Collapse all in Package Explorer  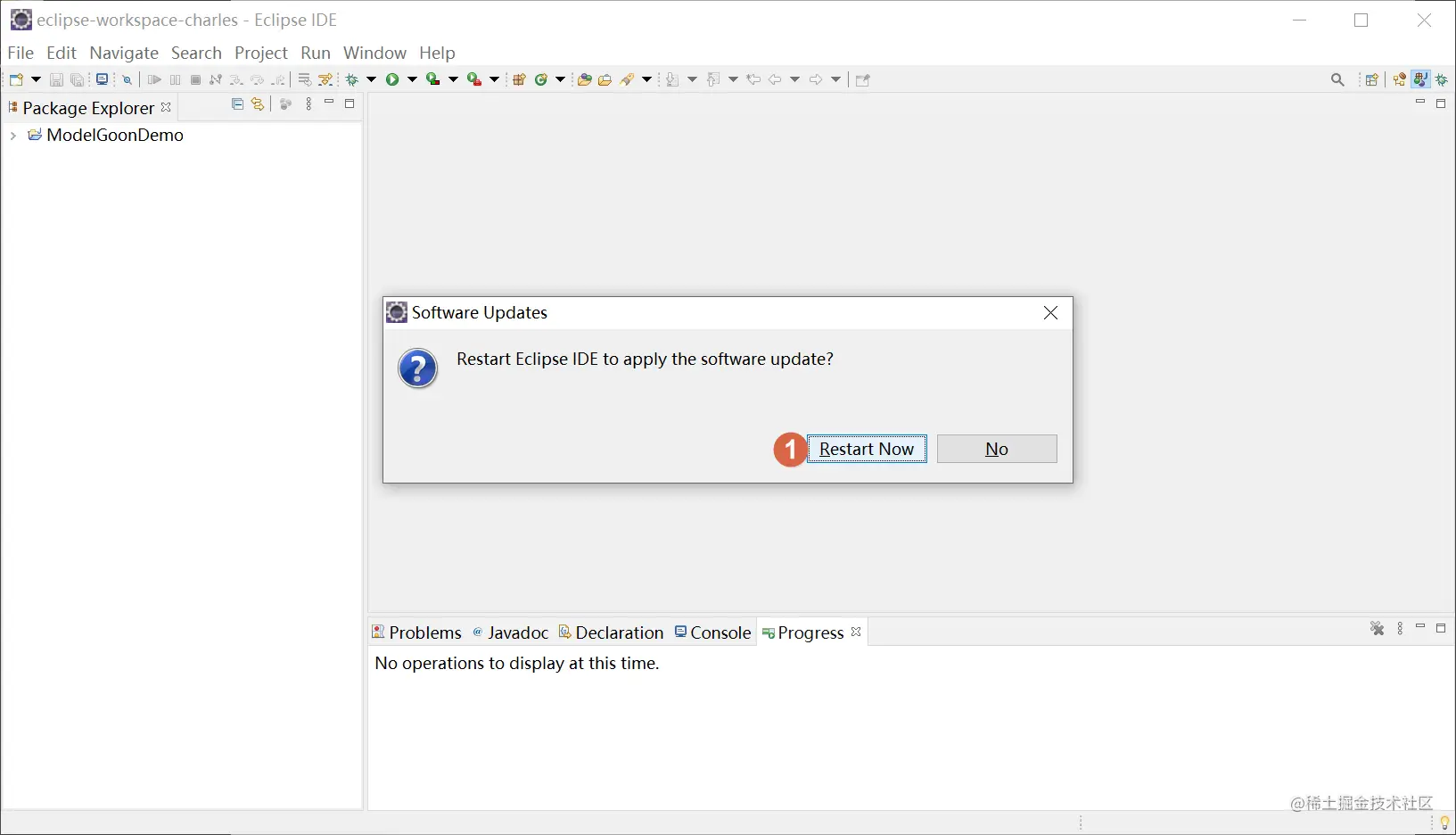[x=237, y=104]
